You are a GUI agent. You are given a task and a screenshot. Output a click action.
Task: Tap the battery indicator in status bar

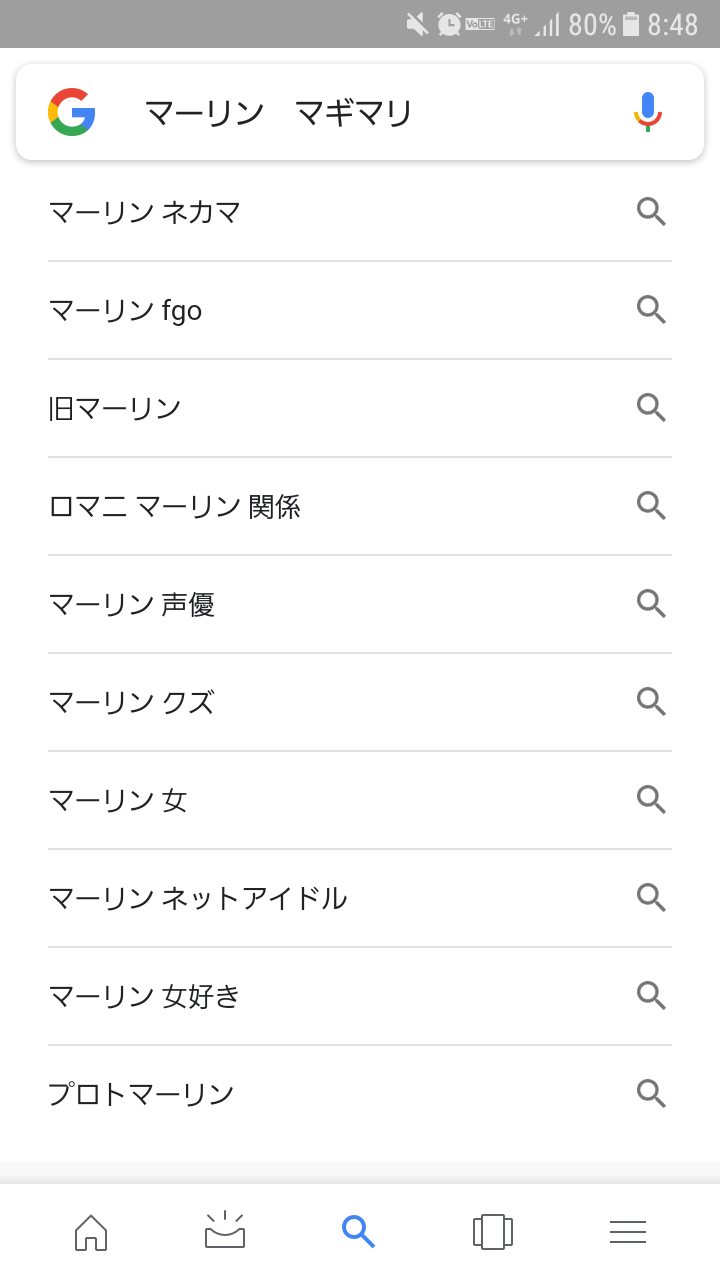[631, 24]
